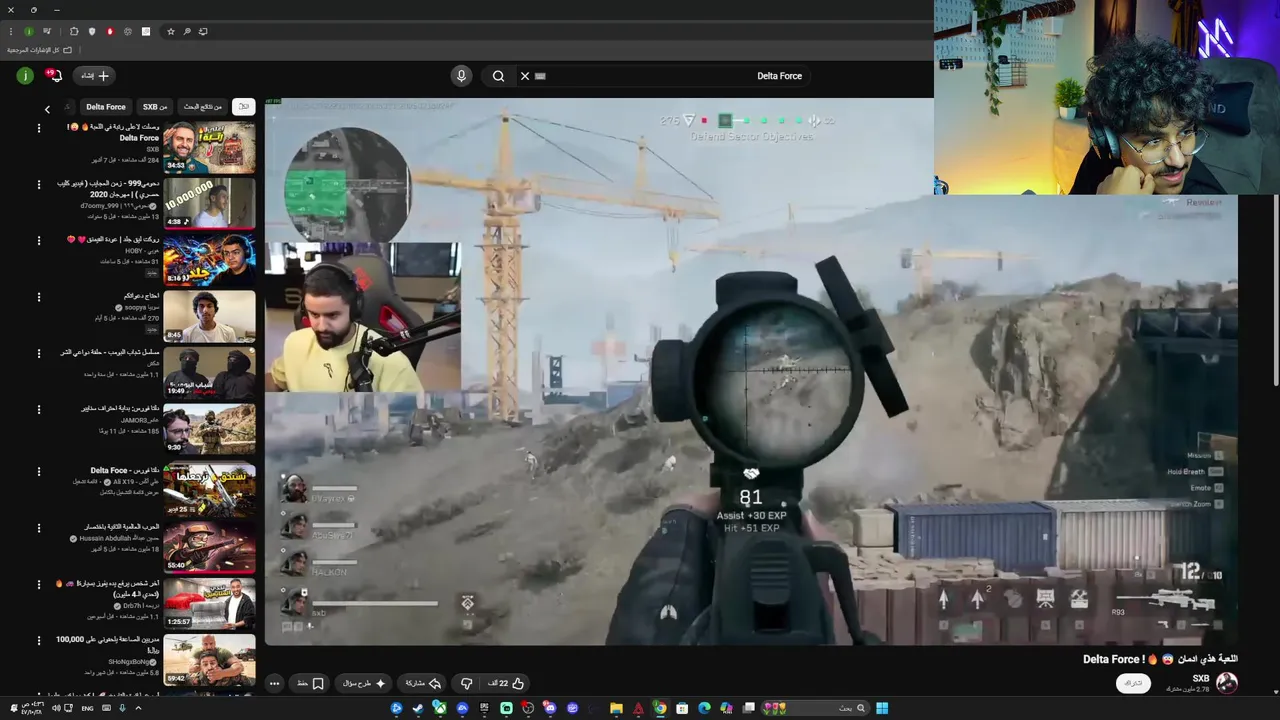Select the Delta Force filter chip
The width and height of the screenshot is (1280, 720).
coord(105,106)
